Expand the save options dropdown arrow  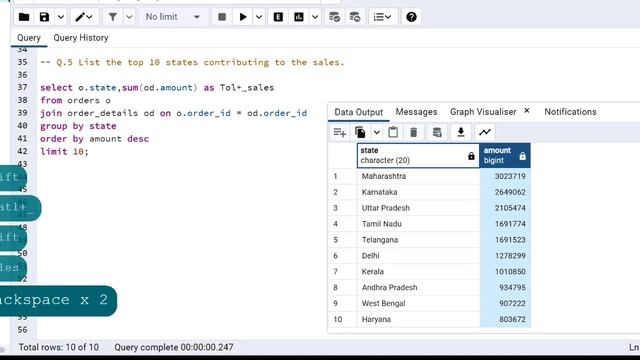click(x=60, y=17)
